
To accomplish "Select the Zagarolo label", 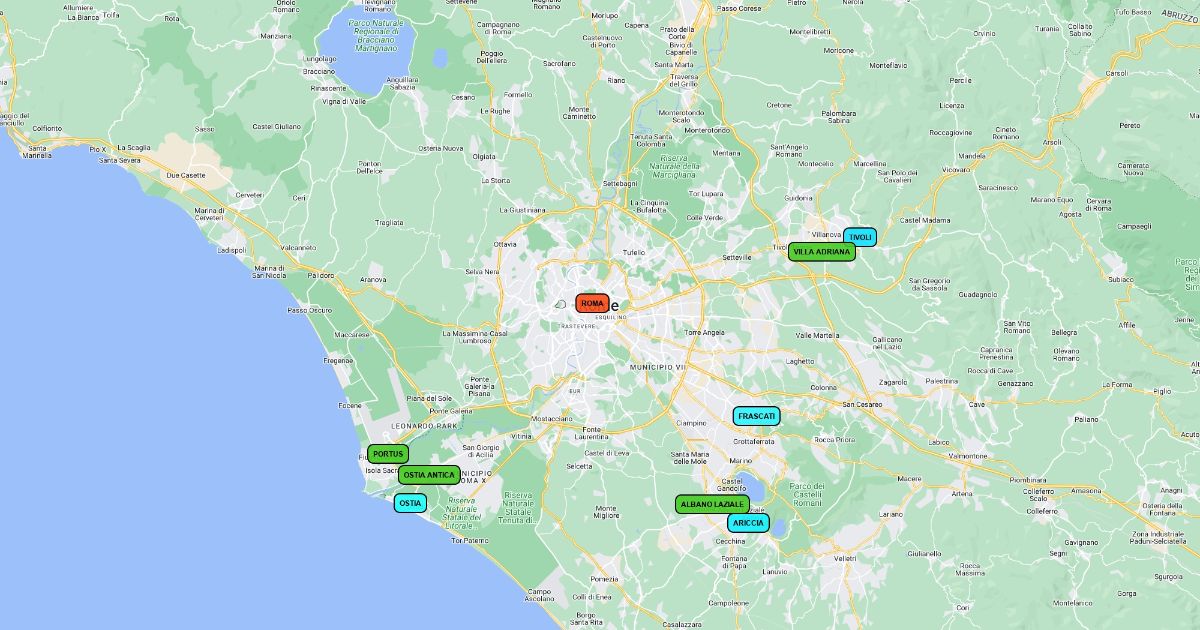I will [x=893, y=382].
